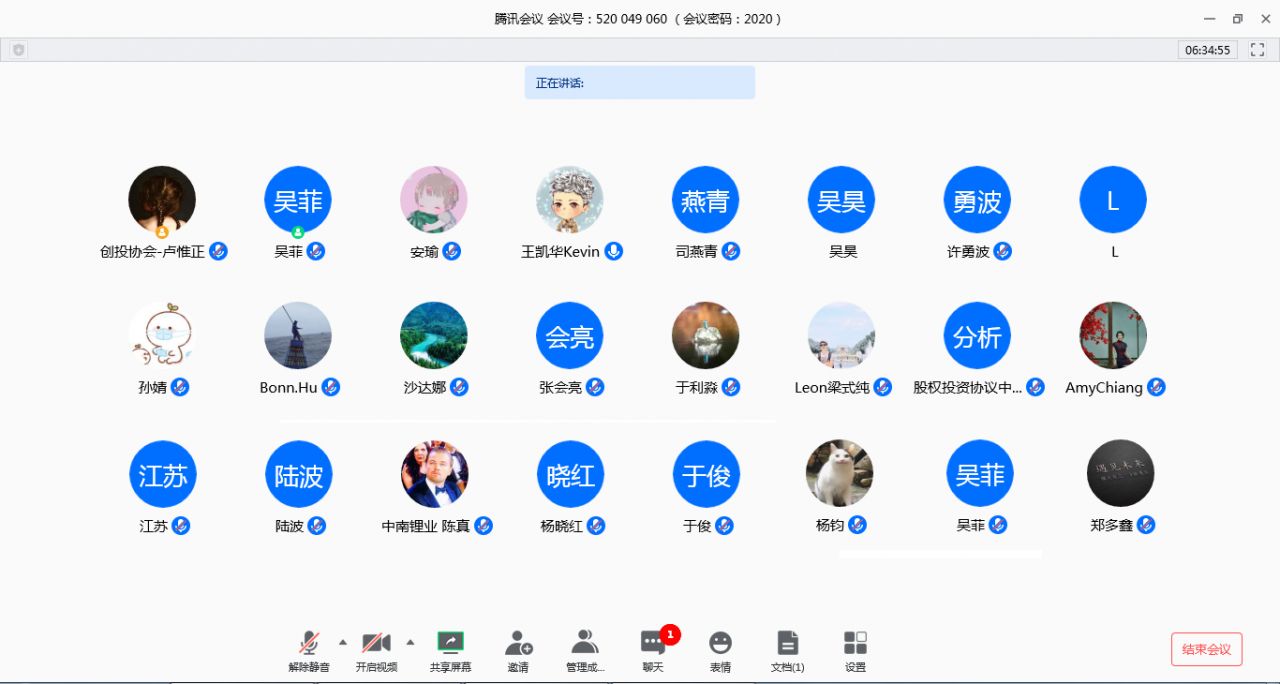Click the security shield icon at top-left
The height and width of the screenshot is (684, 1280).
[18, 50]
